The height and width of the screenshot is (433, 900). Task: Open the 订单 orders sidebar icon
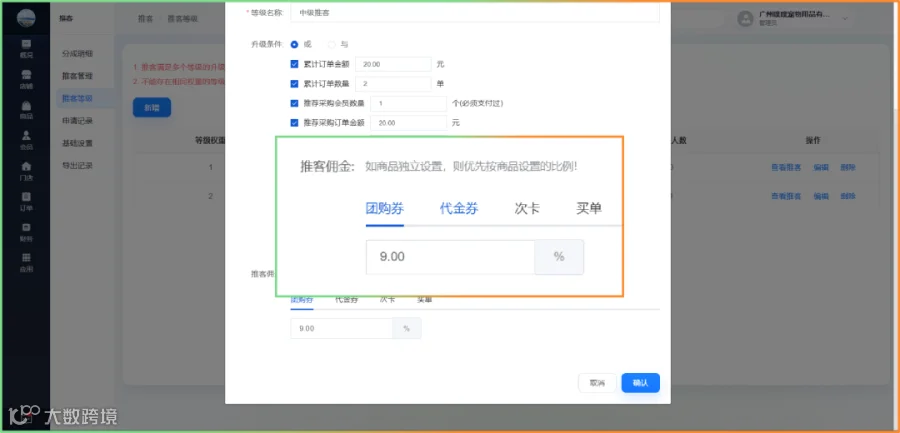(26, 202)
